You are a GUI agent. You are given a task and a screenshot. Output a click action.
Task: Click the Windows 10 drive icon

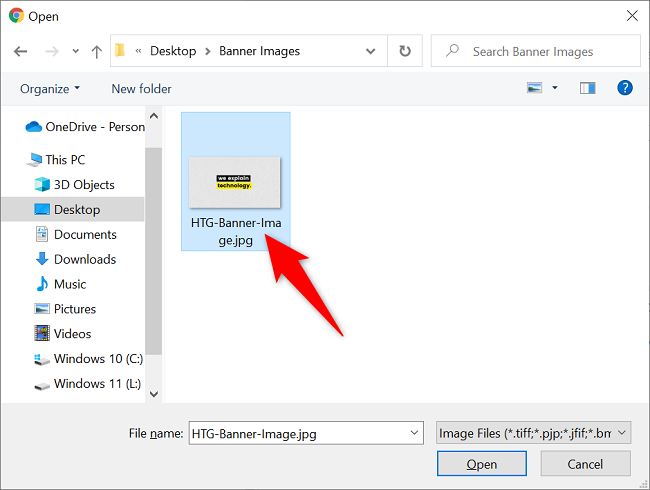(42, 360)
